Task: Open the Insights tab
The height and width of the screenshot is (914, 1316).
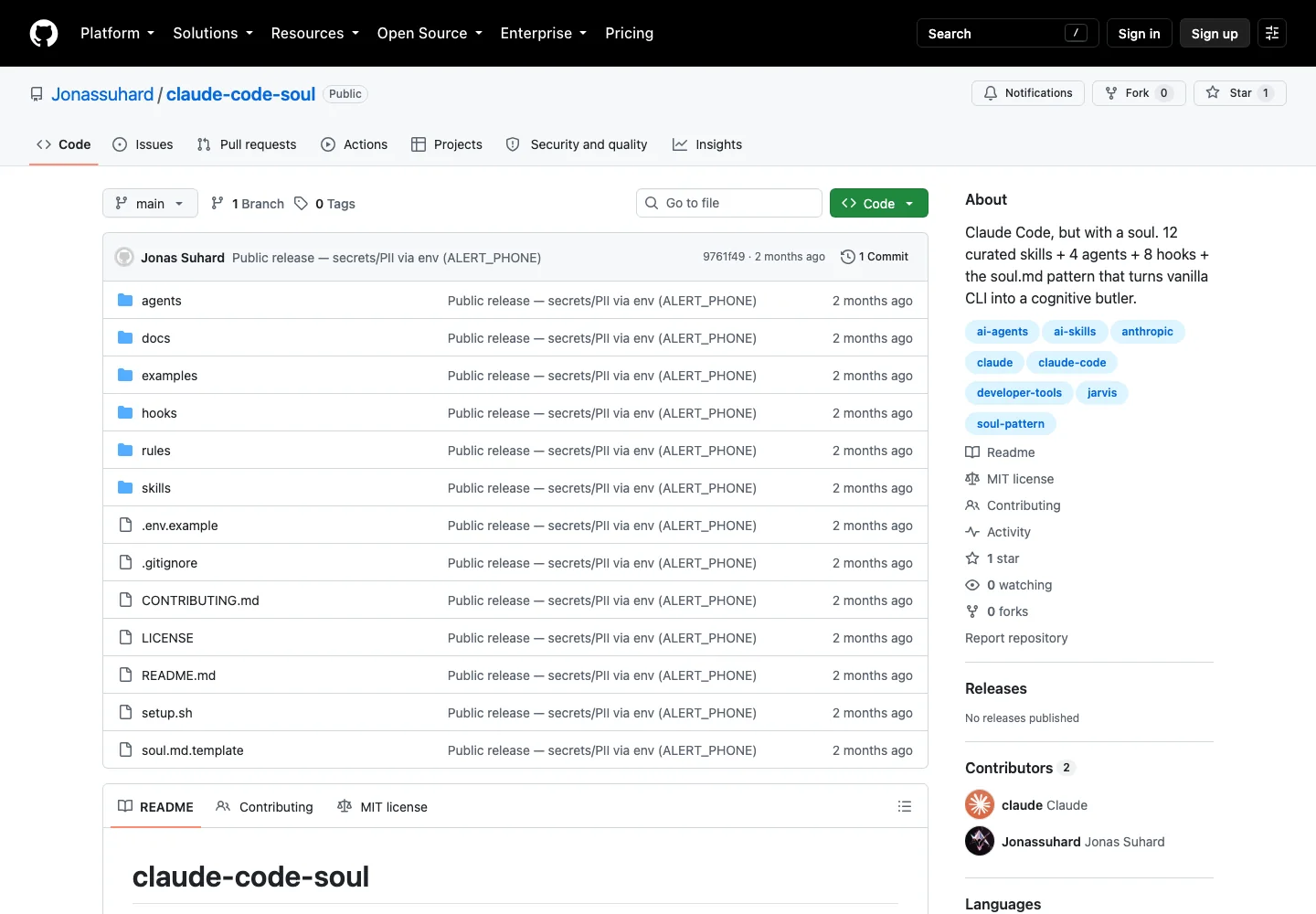Action: click(707, 144)
